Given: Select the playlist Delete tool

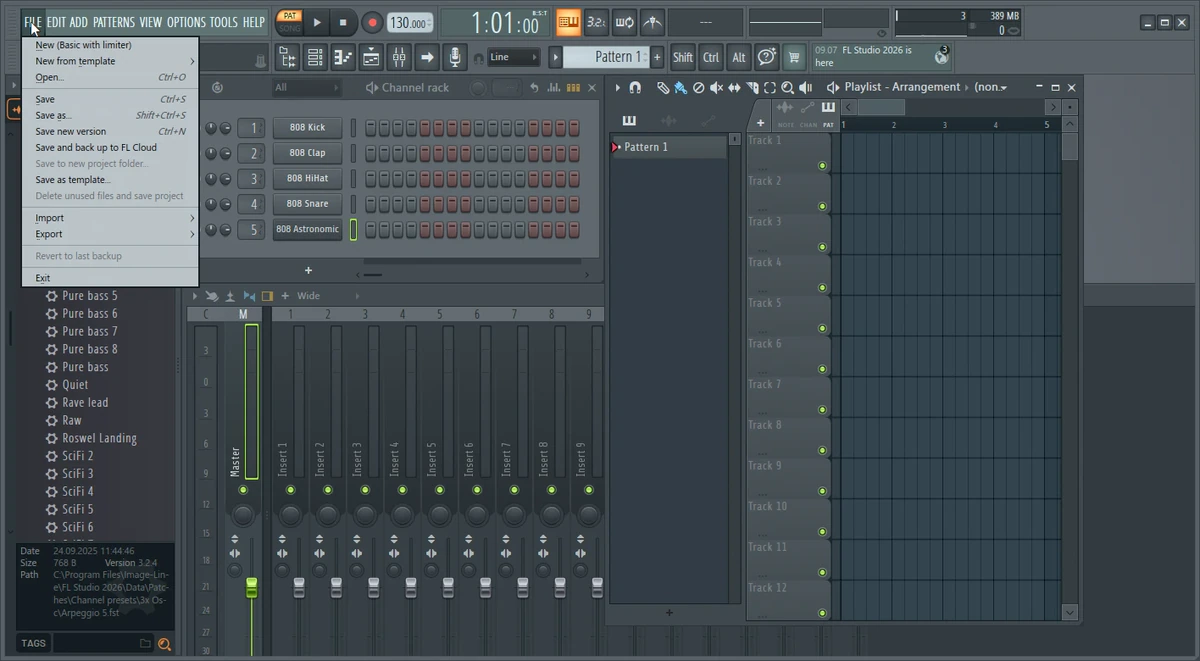Looking at the screenshot, I should (698, 88).
